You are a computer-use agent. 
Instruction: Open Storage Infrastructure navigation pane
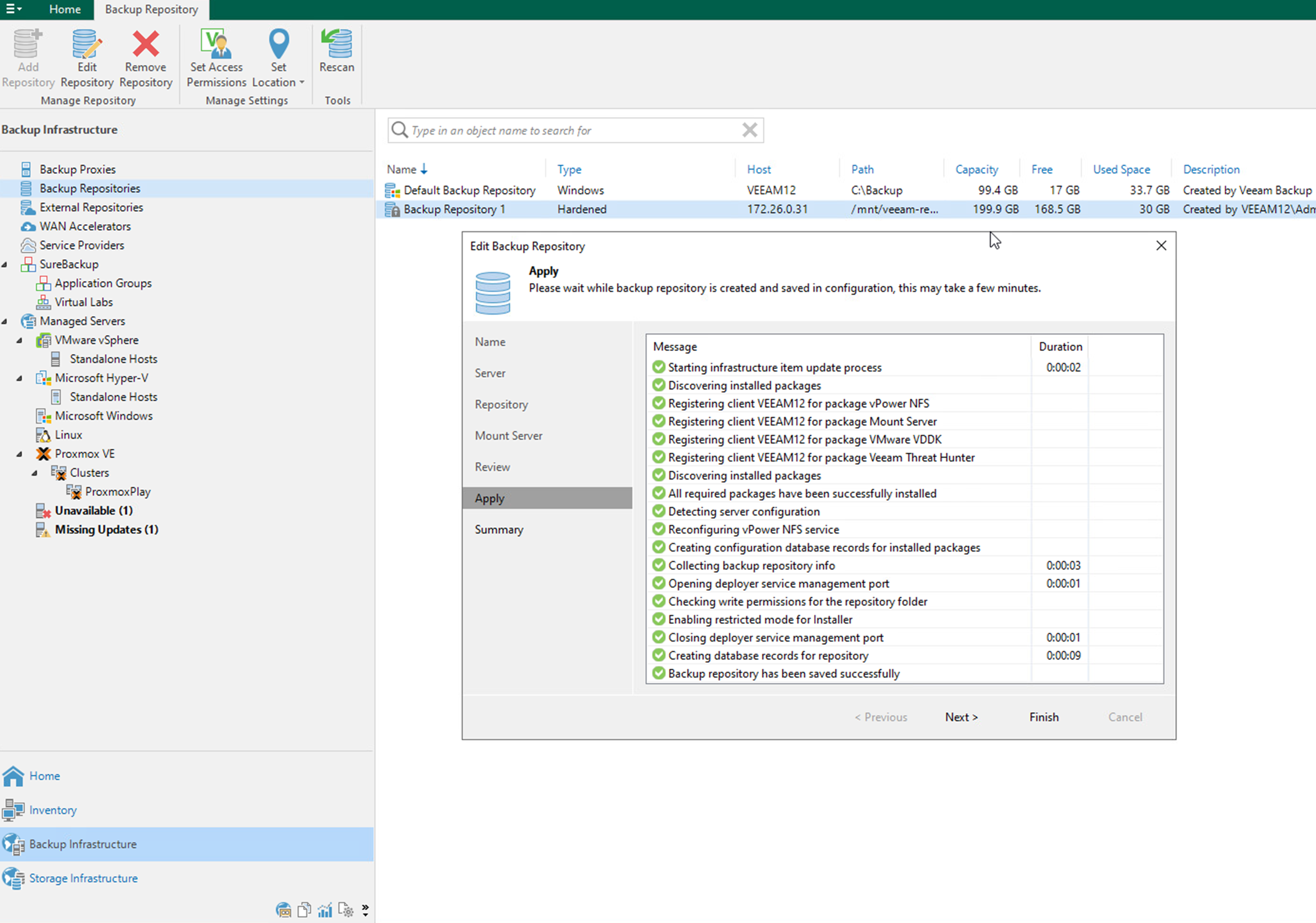click(83, 878)
